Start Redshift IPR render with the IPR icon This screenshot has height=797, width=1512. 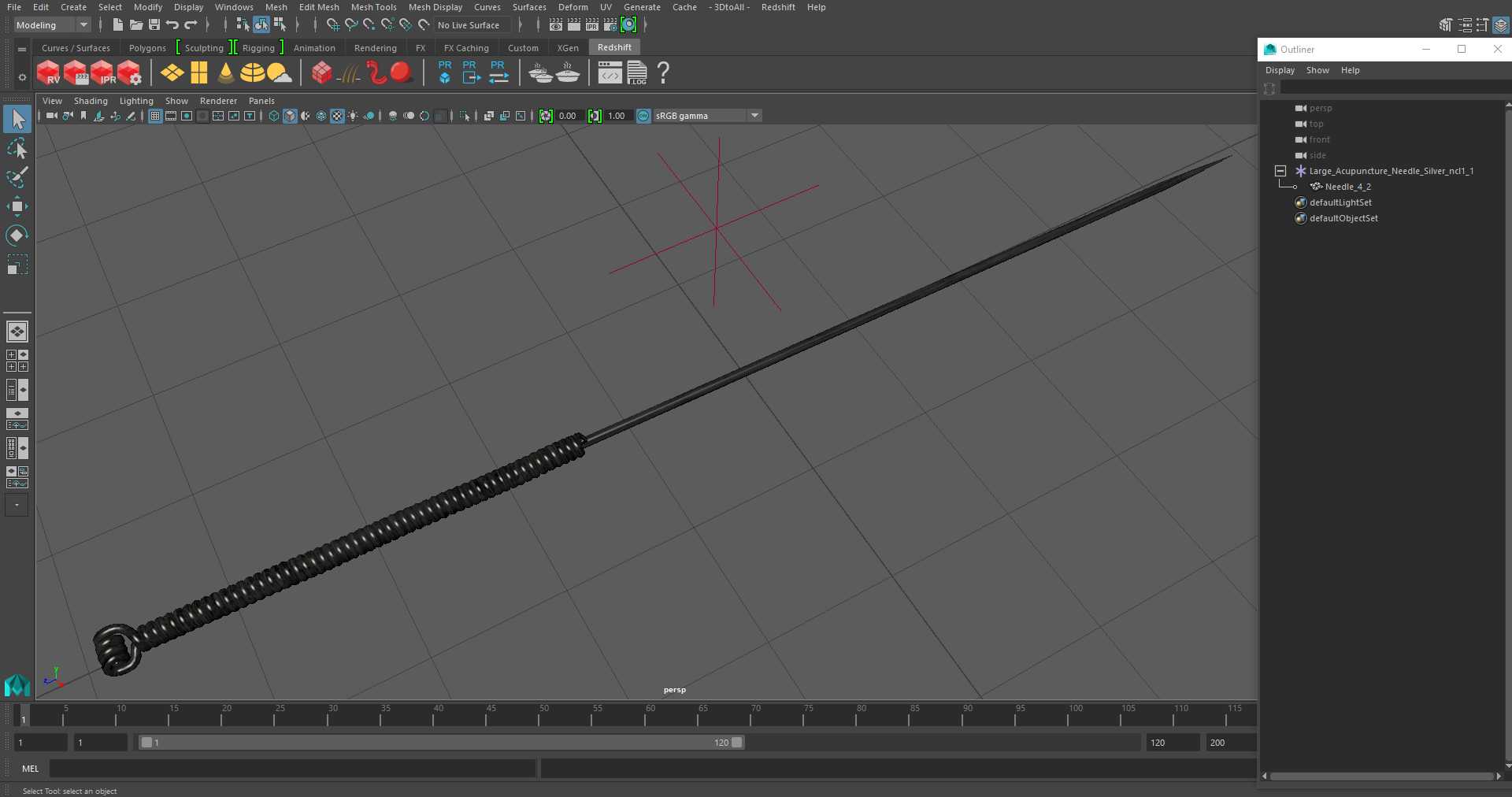click(x=102, y=73)
